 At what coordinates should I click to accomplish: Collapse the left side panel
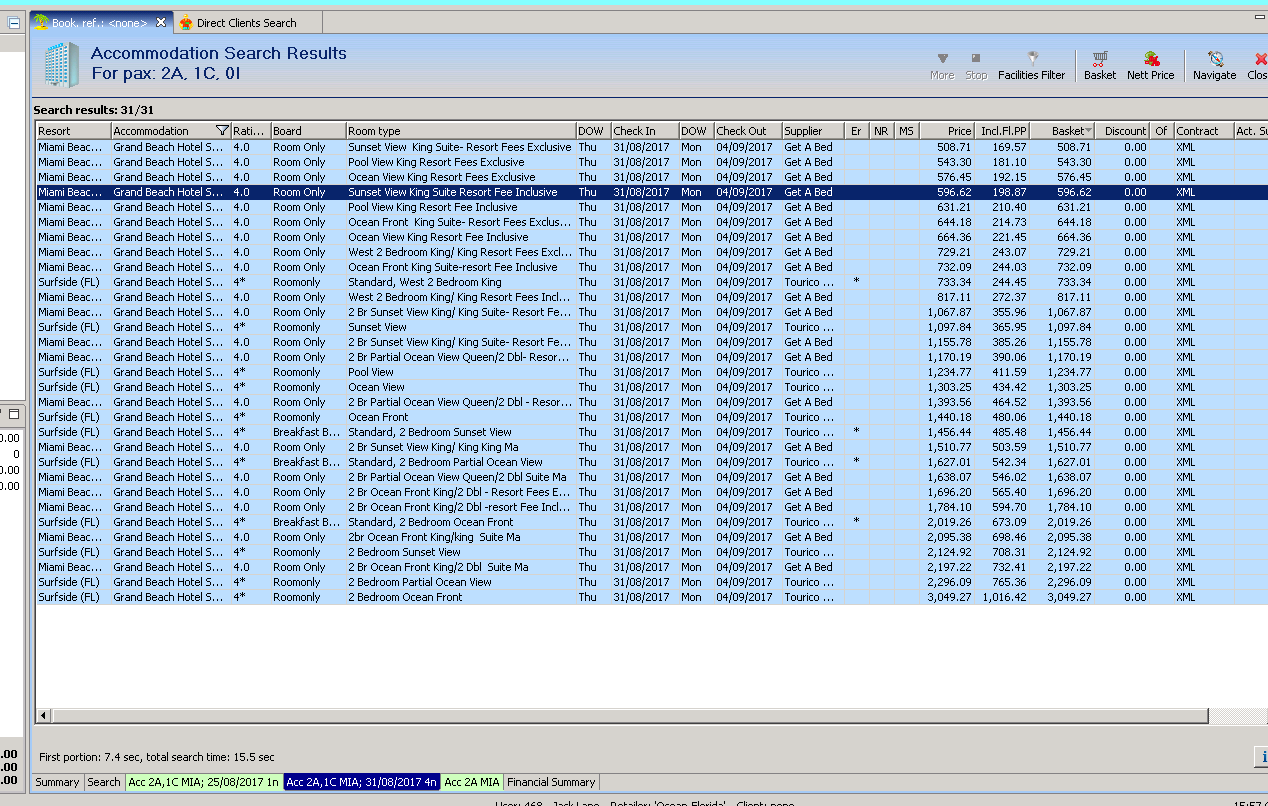[14, 22]
